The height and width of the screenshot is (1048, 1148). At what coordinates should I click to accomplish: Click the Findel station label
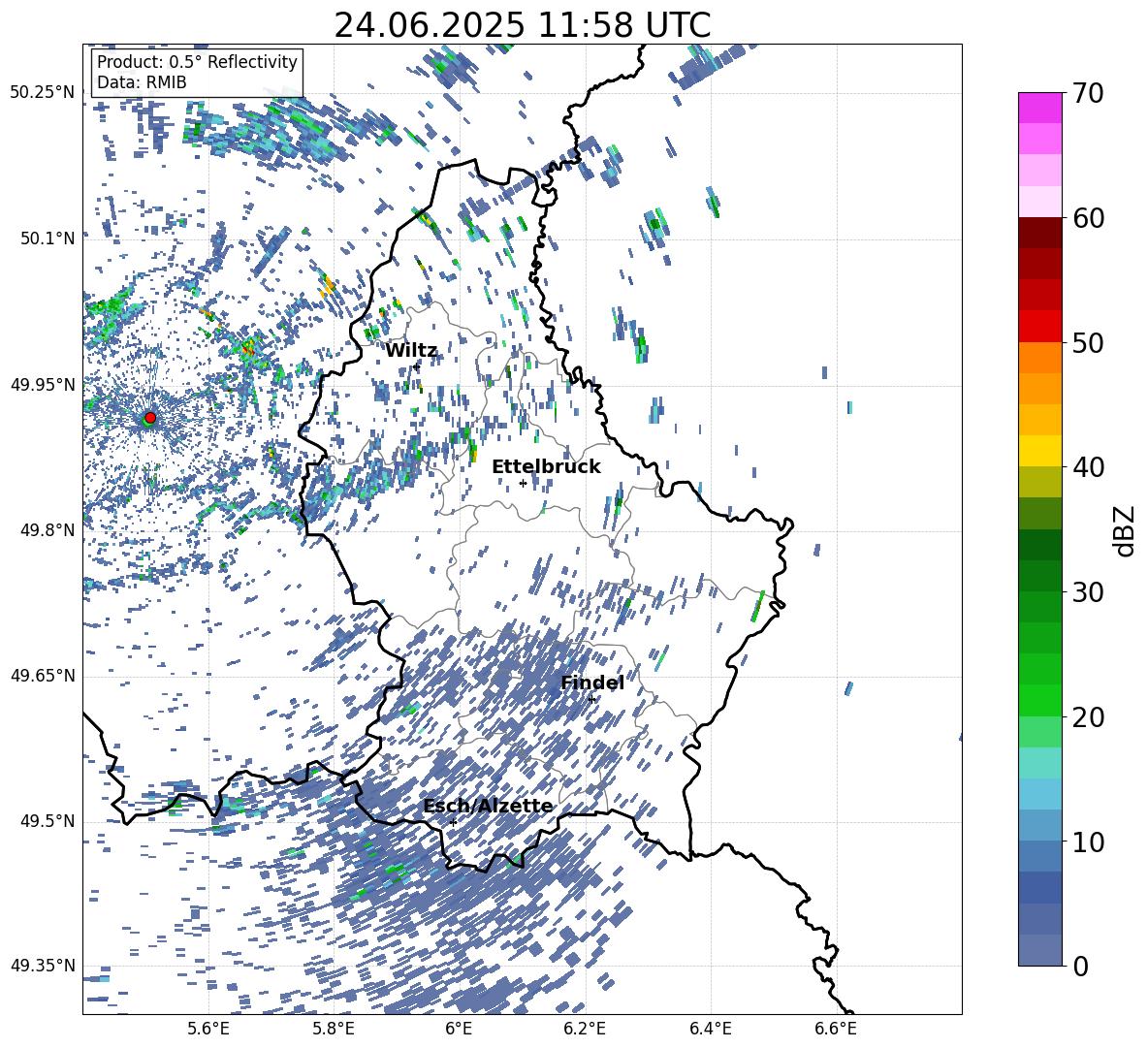[x=592, y=683]
